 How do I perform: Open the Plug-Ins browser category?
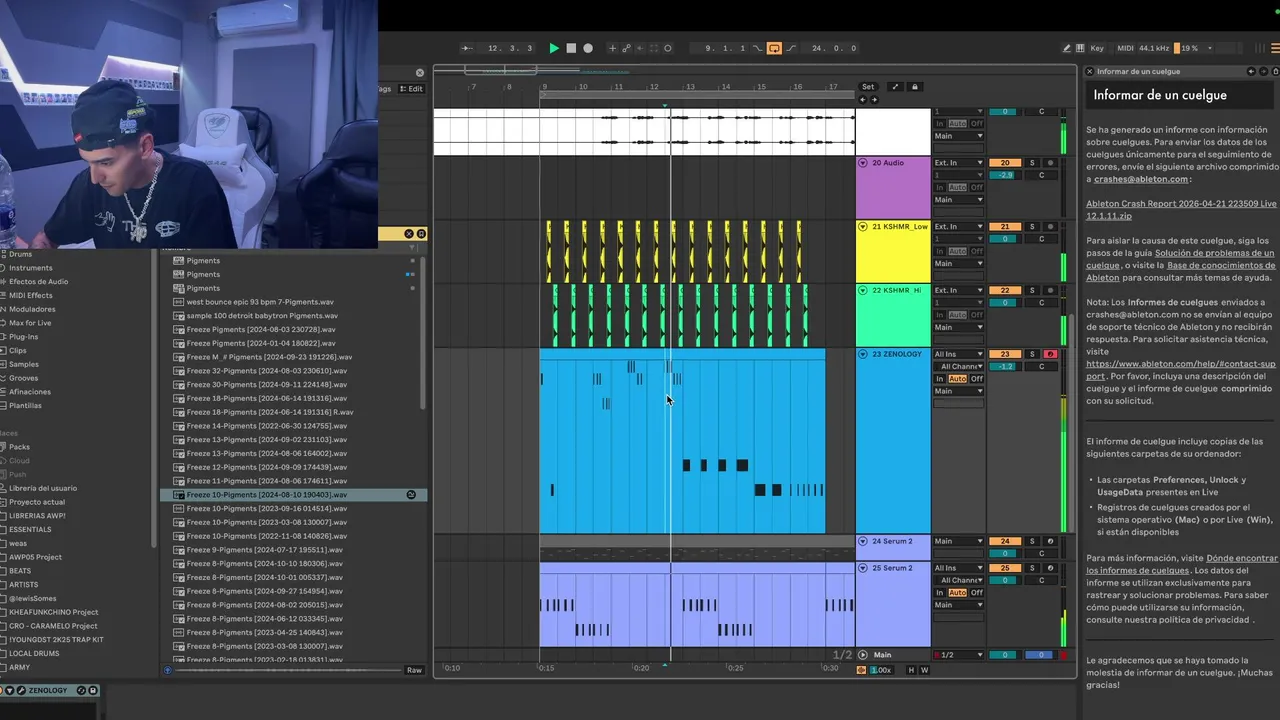pos(23,337)
